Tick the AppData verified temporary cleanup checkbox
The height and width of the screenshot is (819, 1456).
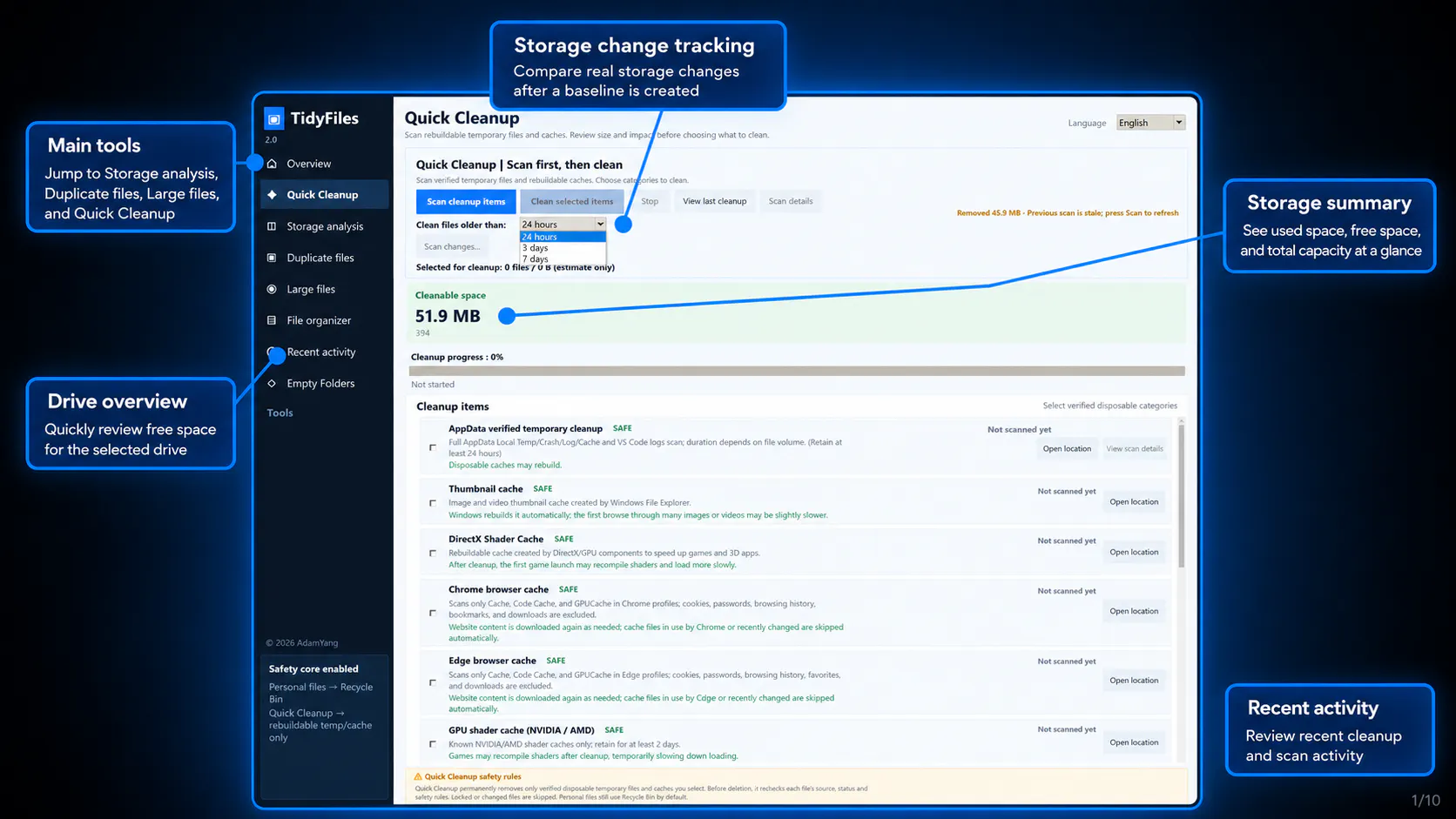[433, 447]
